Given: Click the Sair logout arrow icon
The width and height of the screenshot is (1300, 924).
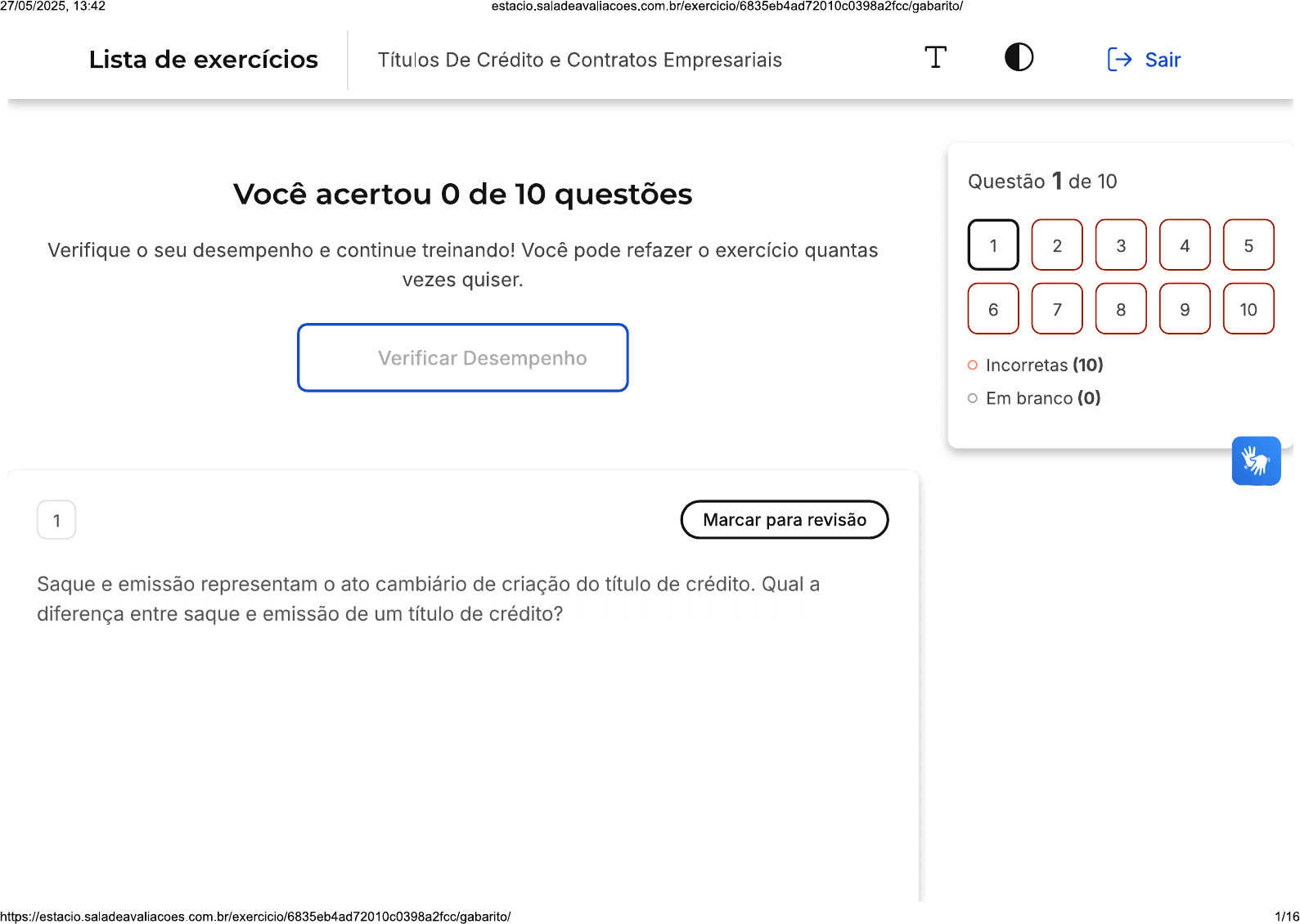Looking at the screenshot, I should click(x=1119, y=60).
